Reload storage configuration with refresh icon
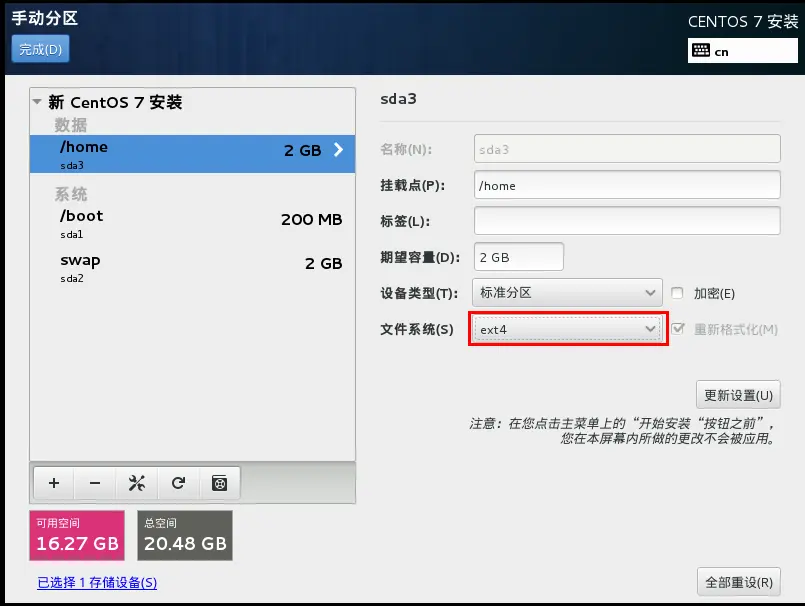805x606 pixels. pos(178,483)
